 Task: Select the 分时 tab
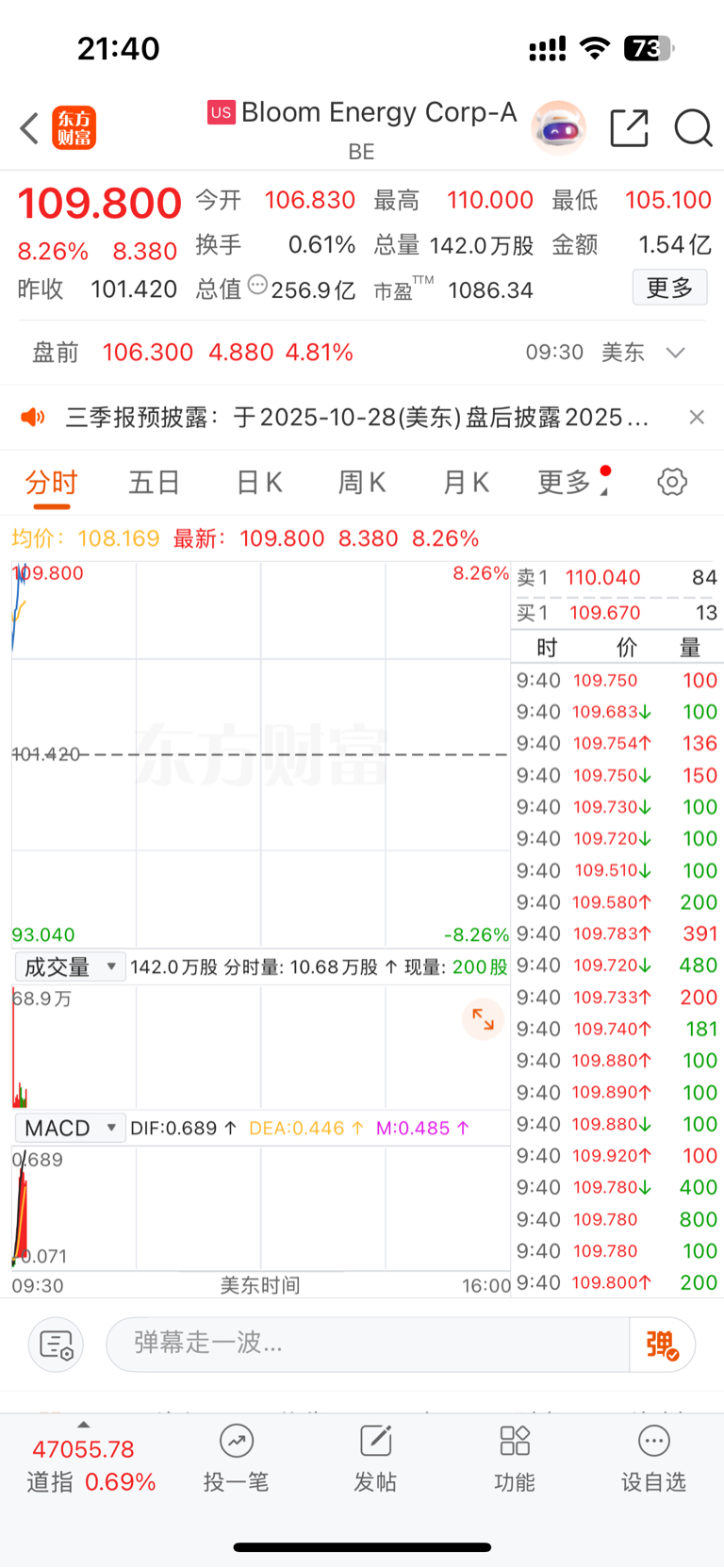pos(52,483)
